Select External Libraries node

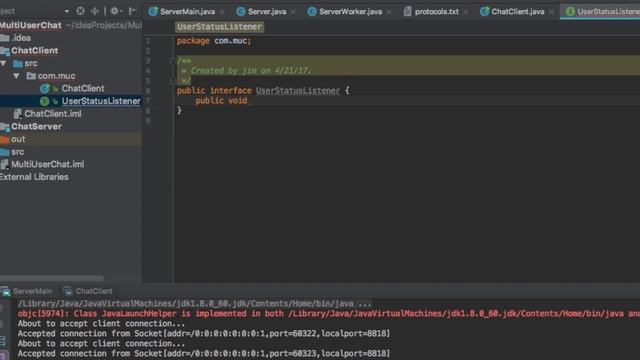(x=34, y=177)
